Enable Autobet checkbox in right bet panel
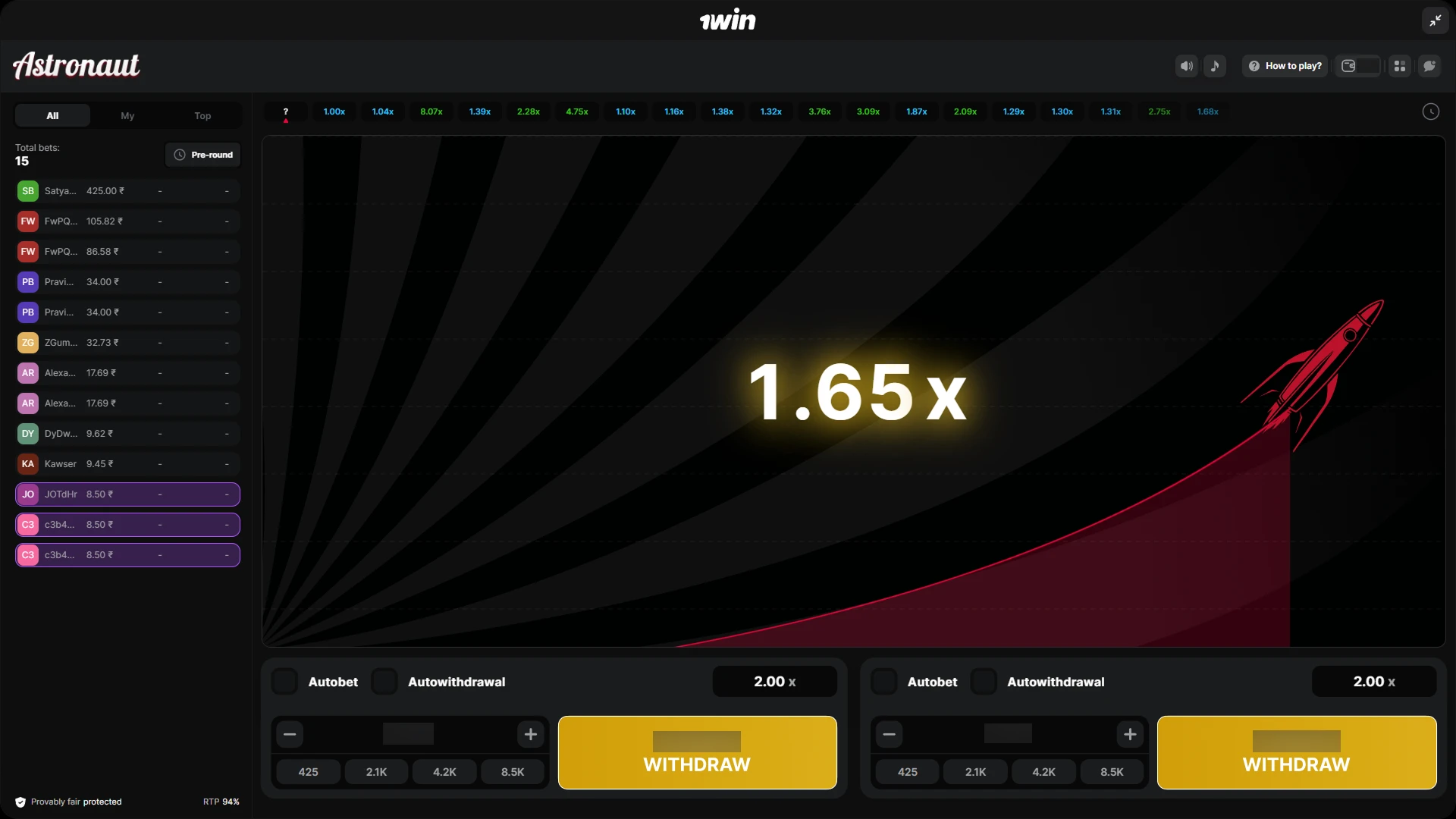This screenshot has width=1456, height=819. [x=884, y=682]
